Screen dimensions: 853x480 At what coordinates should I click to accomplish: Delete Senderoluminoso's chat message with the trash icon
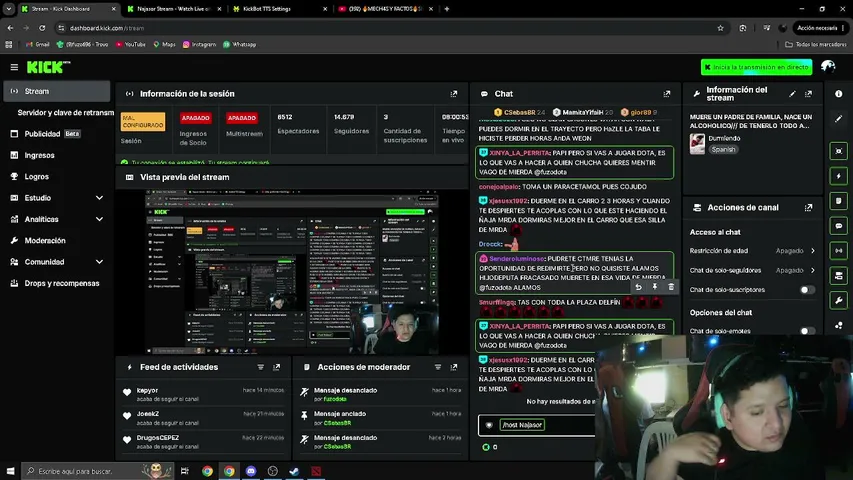pyautogui.click(x=671, y=287)
